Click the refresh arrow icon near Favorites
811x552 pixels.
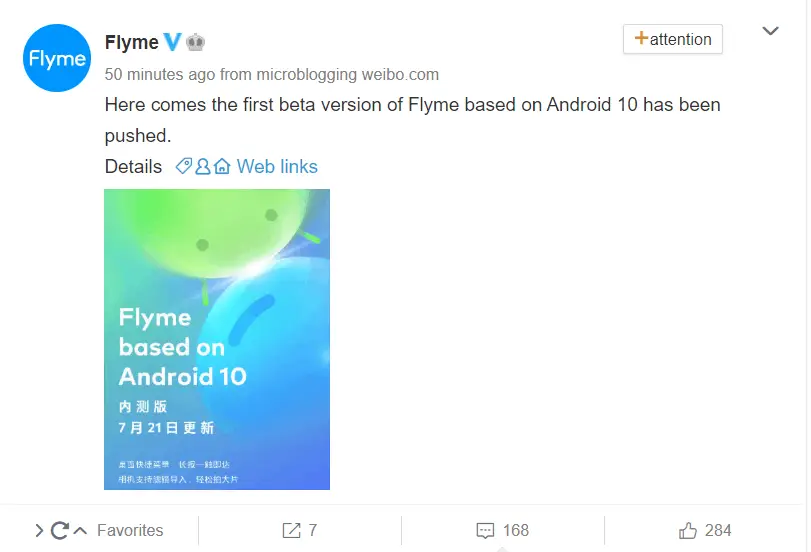pos(59,530)
